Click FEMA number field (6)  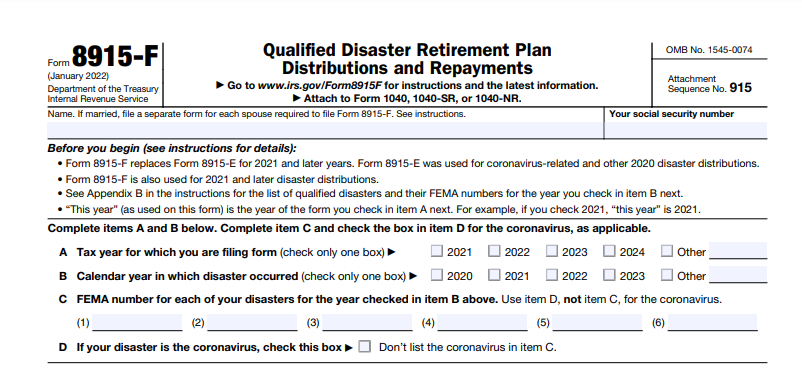712,322
